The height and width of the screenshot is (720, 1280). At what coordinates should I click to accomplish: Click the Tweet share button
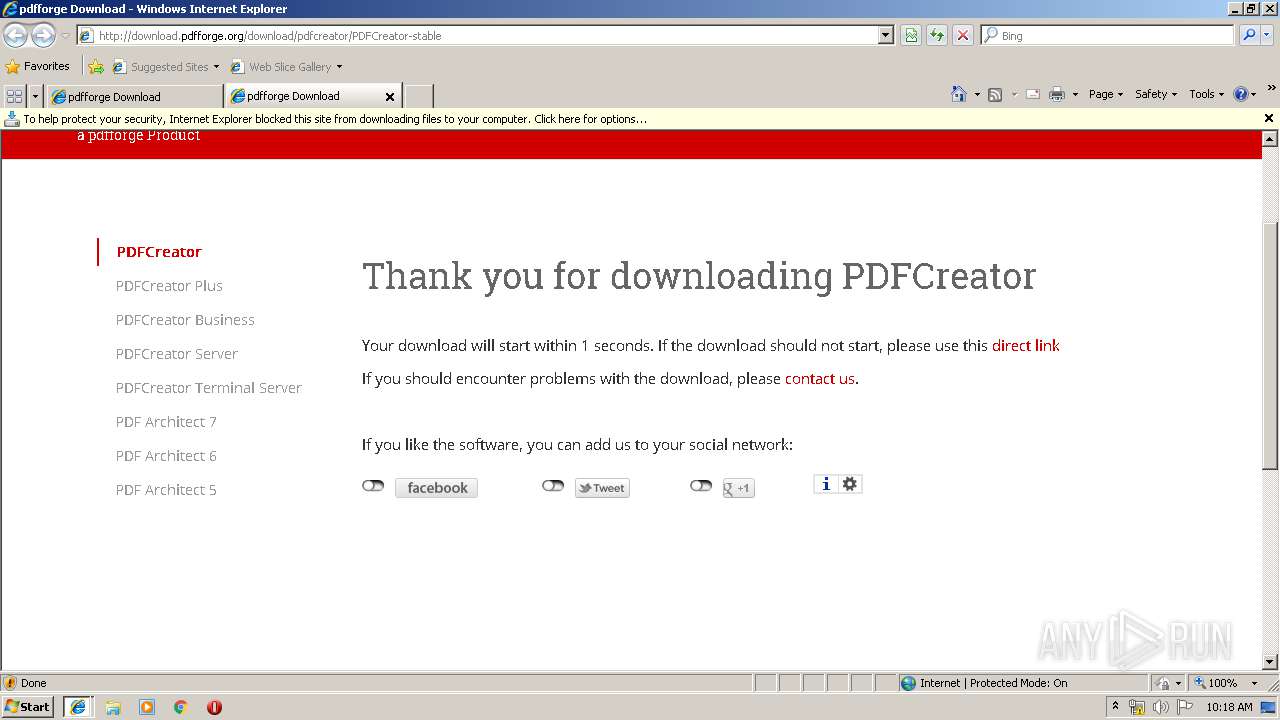point(602,488)
